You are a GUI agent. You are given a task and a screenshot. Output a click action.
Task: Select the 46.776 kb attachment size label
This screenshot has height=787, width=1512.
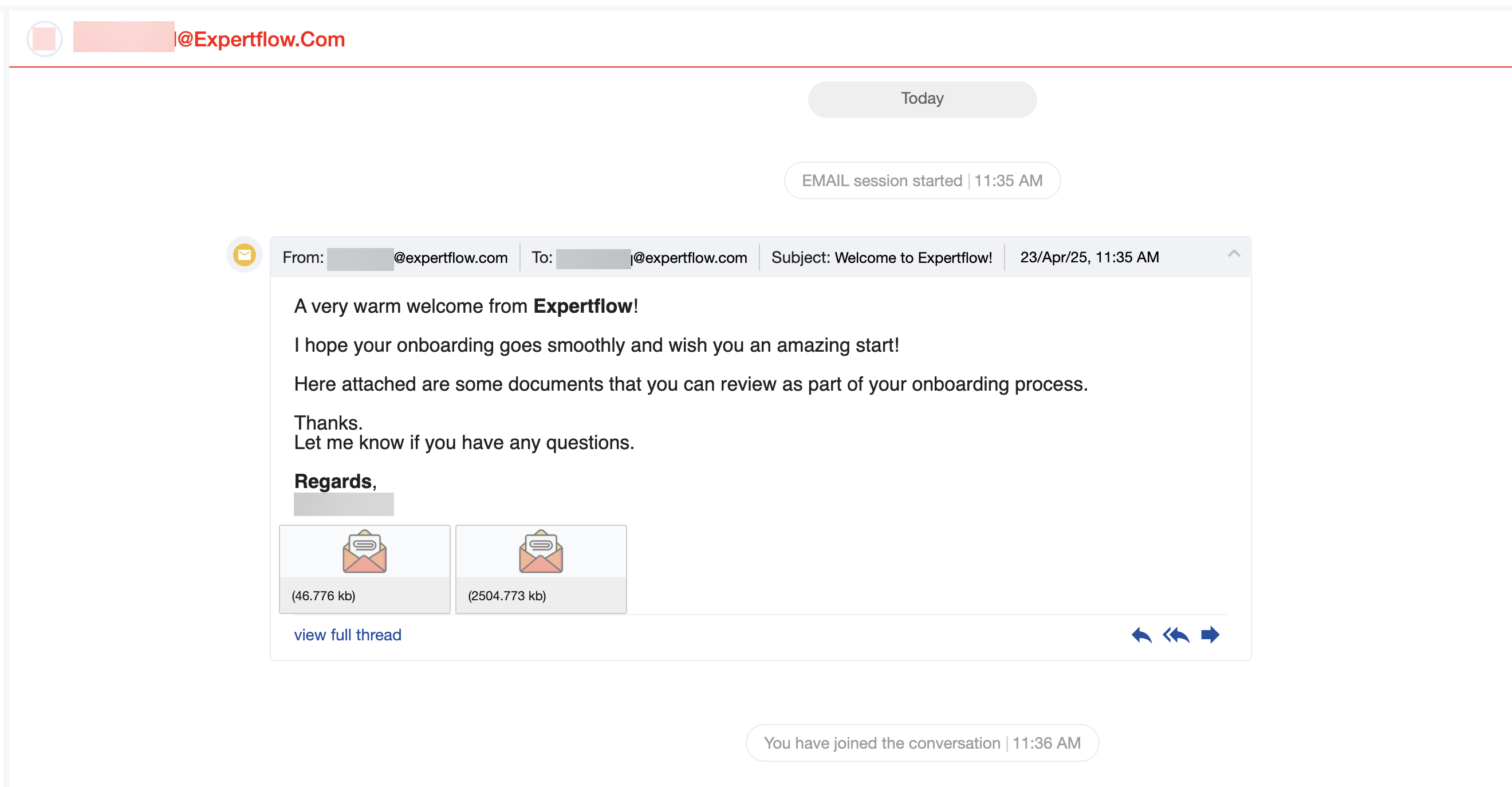324,595
